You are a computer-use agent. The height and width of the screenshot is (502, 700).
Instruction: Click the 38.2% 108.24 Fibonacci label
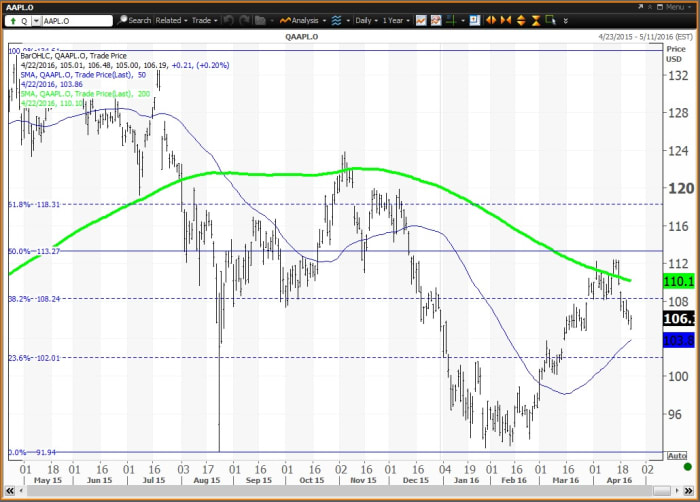pyautogui.click(x=34, y=299)
